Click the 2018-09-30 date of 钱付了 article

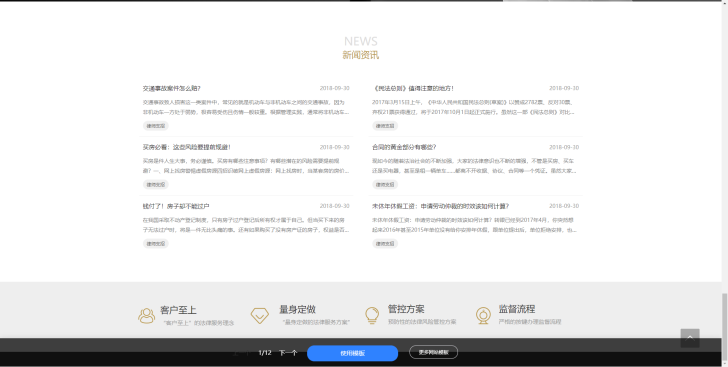click(x=334, y=206)
